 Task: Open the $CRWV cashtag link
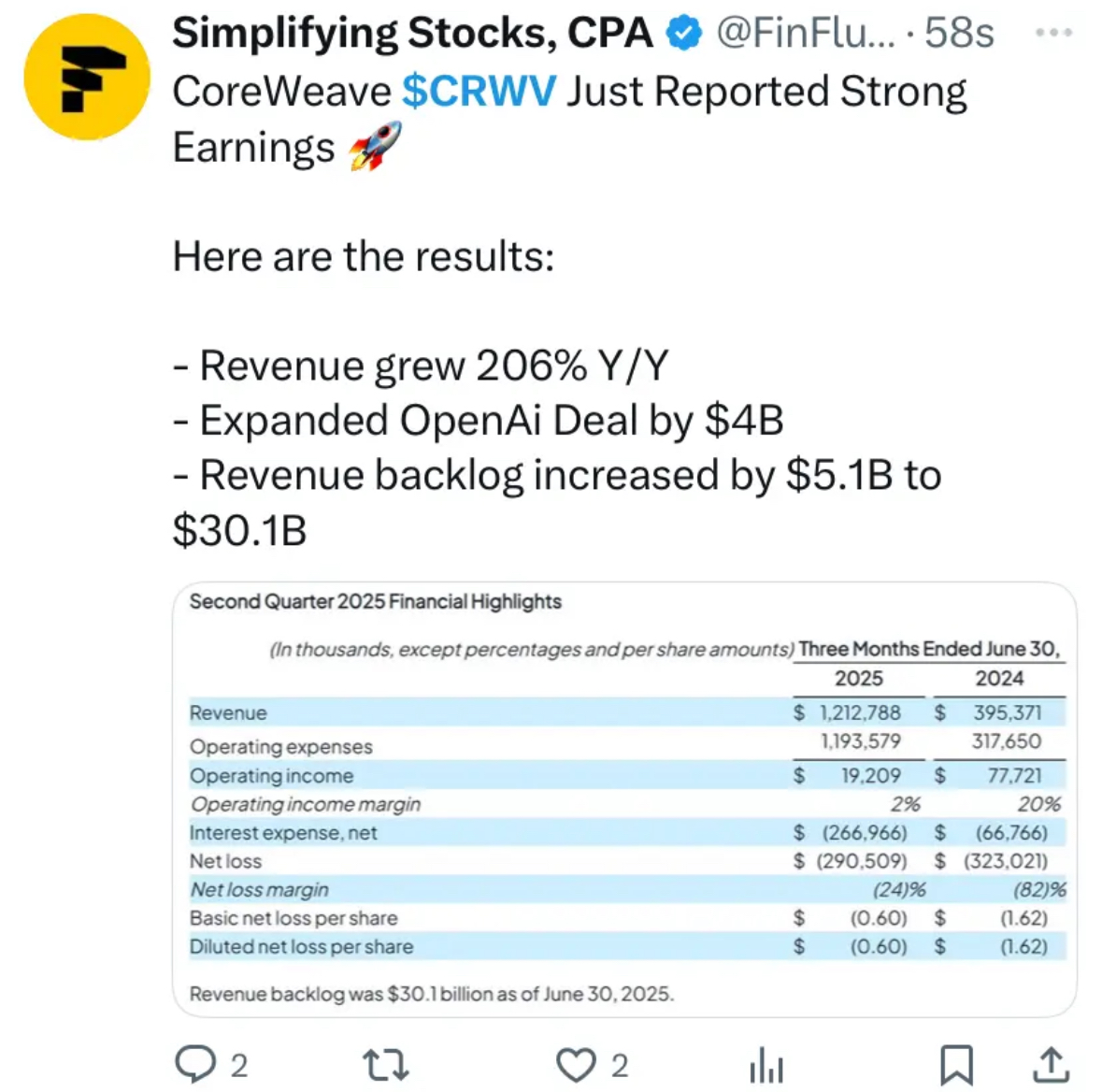pos(479,92)
